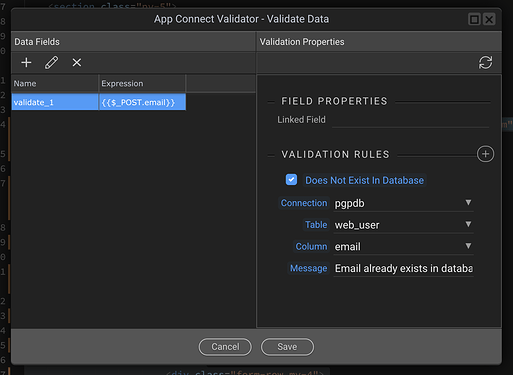This screenshot has height=375, width=513.
Task: Open the Column dropdown showing email
Action: tap(403, 246)
